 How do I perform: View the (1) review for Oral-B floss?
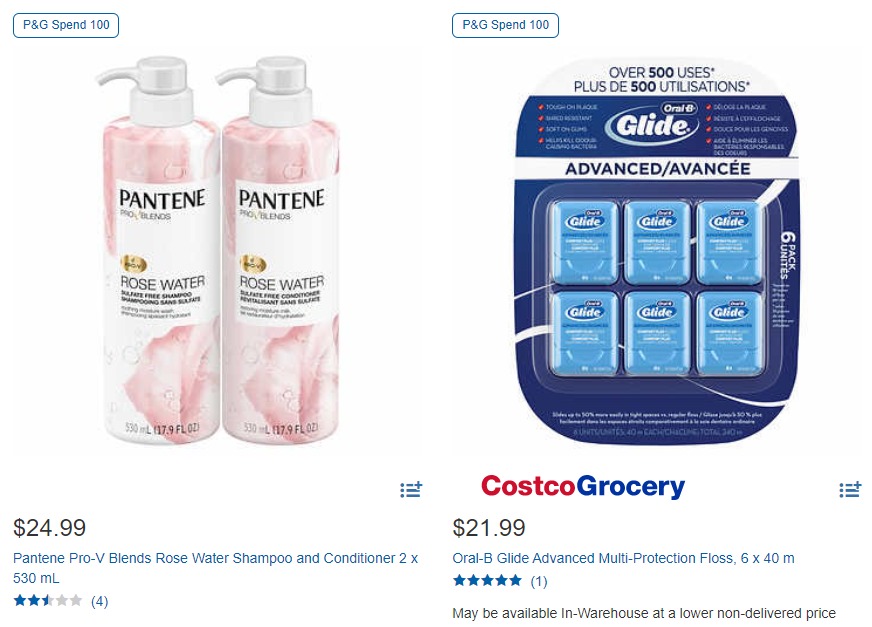[539, 581]
